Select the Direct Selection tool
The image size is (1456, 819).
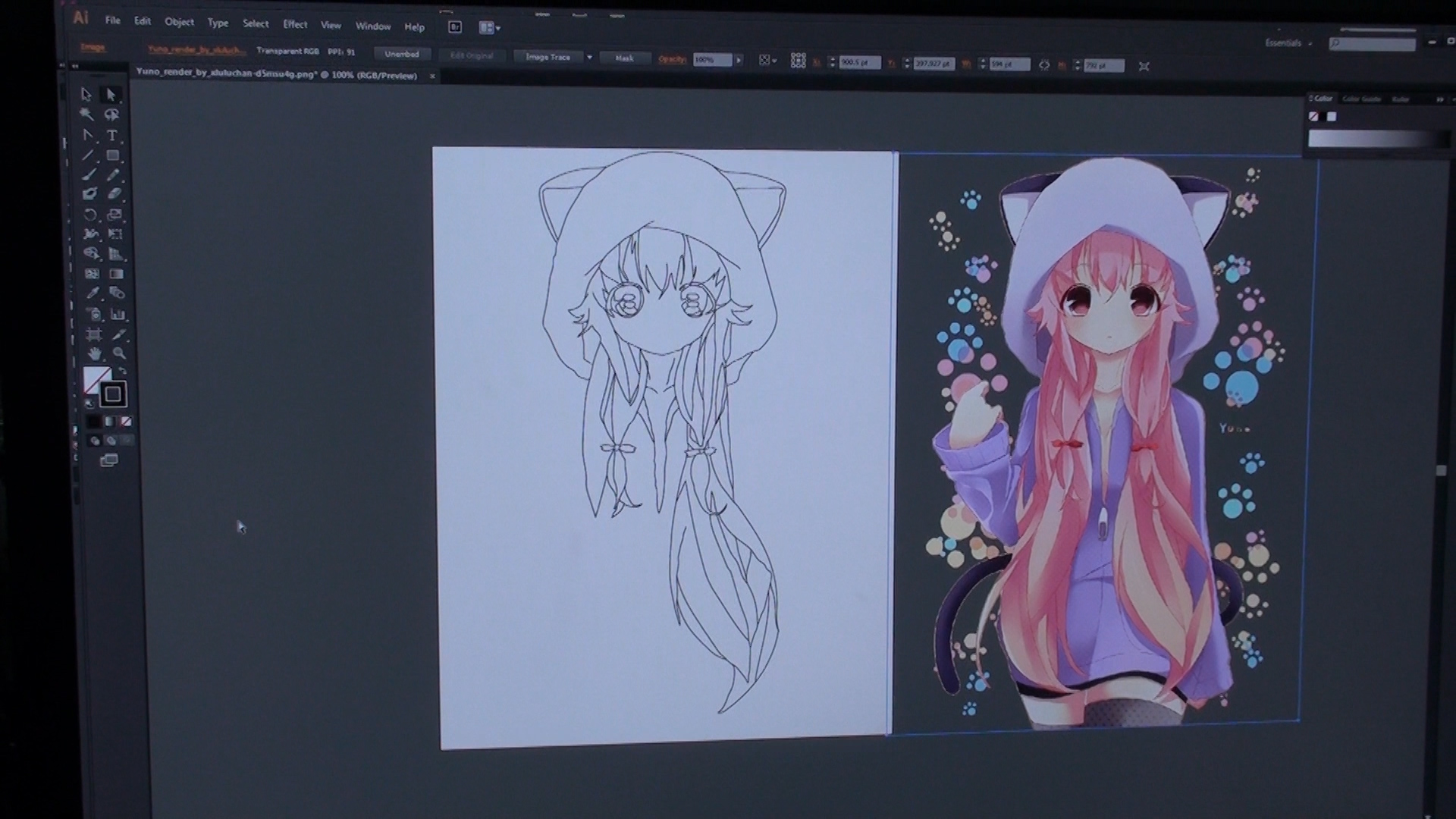click(111, 95)
